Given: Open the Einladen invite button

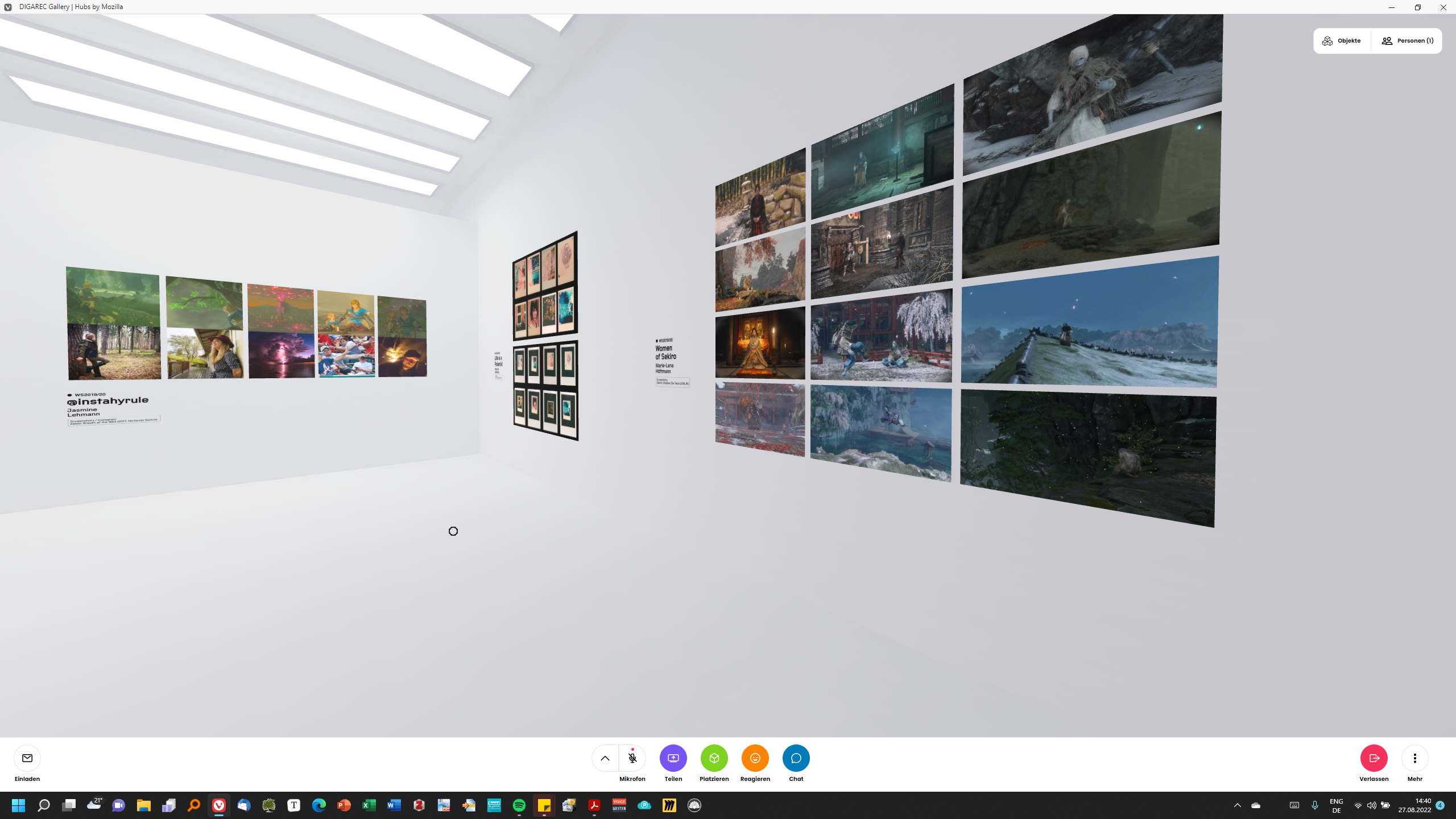Looking at the screenshot, I should pyautogui.click(x=27, y=758).
